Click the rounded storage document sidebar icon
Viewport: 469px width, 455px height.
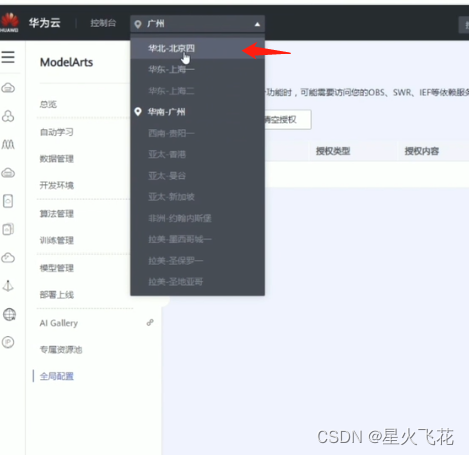[8, 201]
